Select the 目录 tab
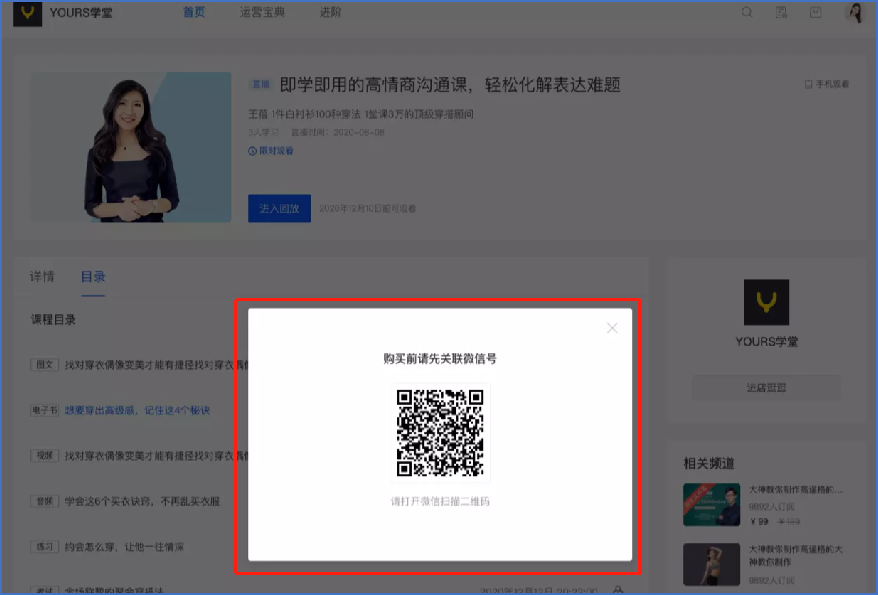This screenshot has height=595, width=878. (93, 277)
